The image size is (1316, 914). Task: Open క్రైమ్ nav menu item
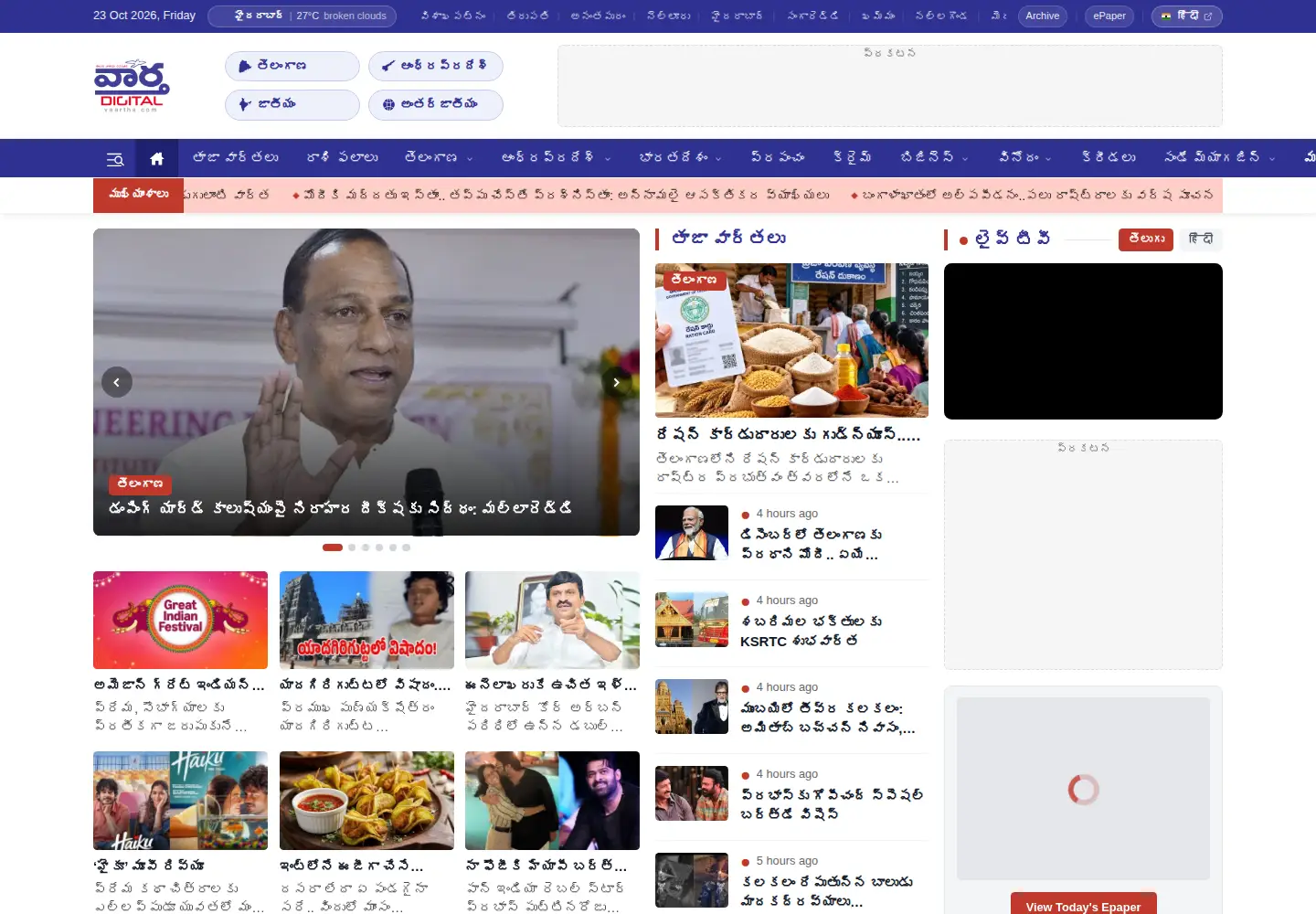point(852,158)
